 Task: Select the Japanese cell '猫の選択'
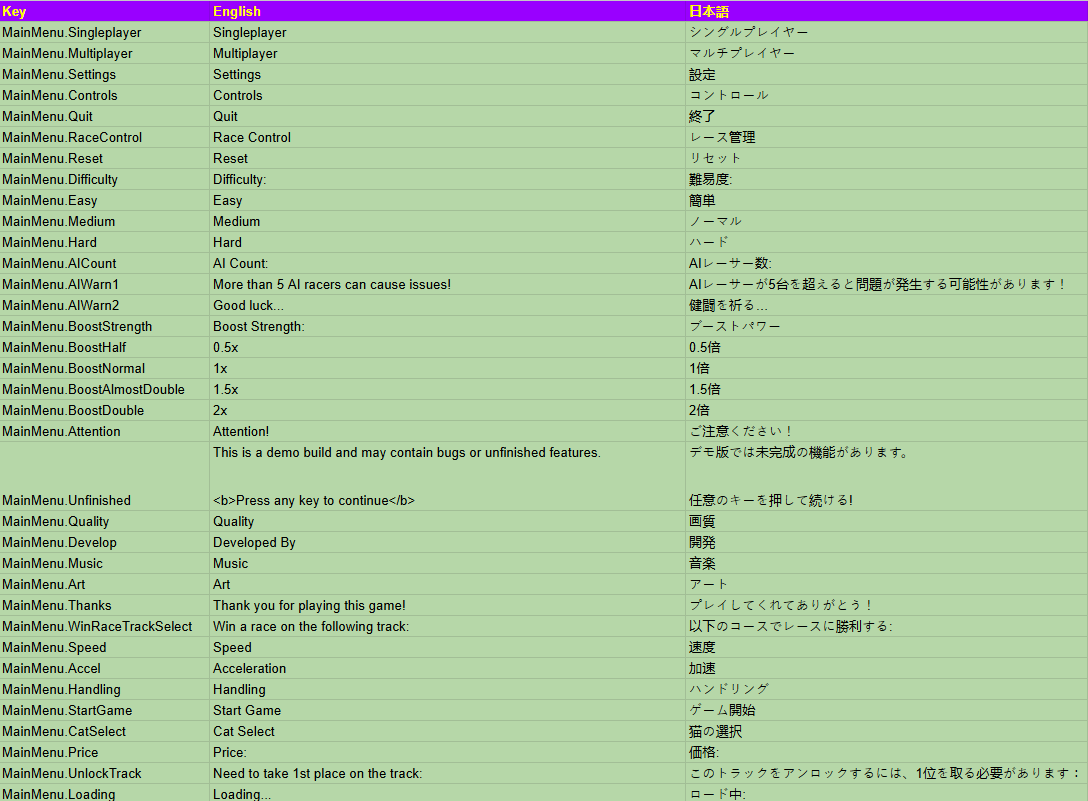point(887,732)
